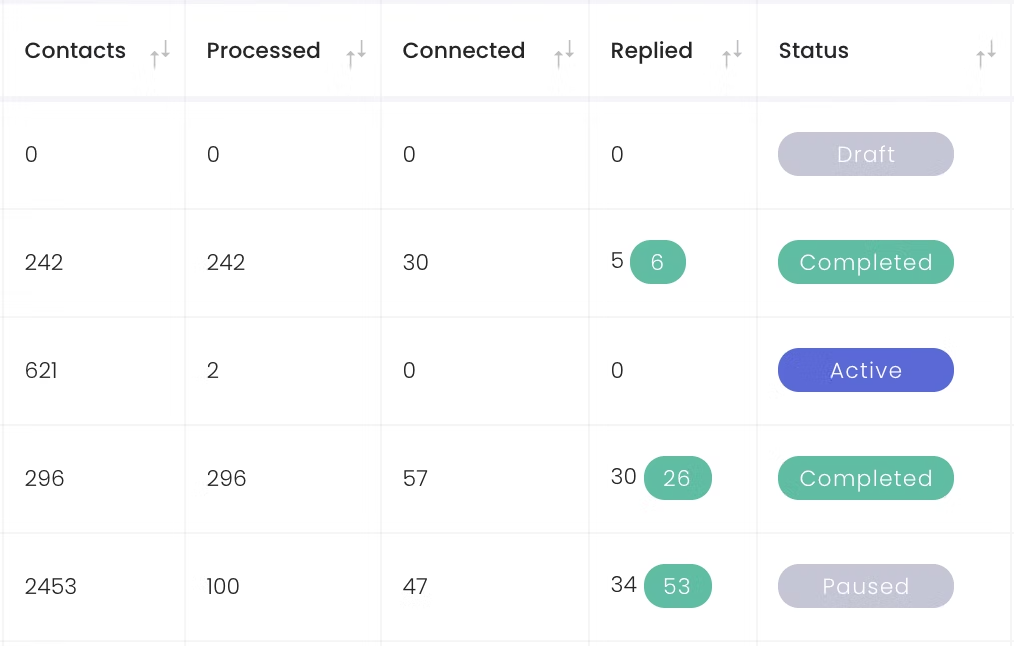1014x646 pixels.
Task: Select the green 53 reply badge
Action: (x=677, y=586)
